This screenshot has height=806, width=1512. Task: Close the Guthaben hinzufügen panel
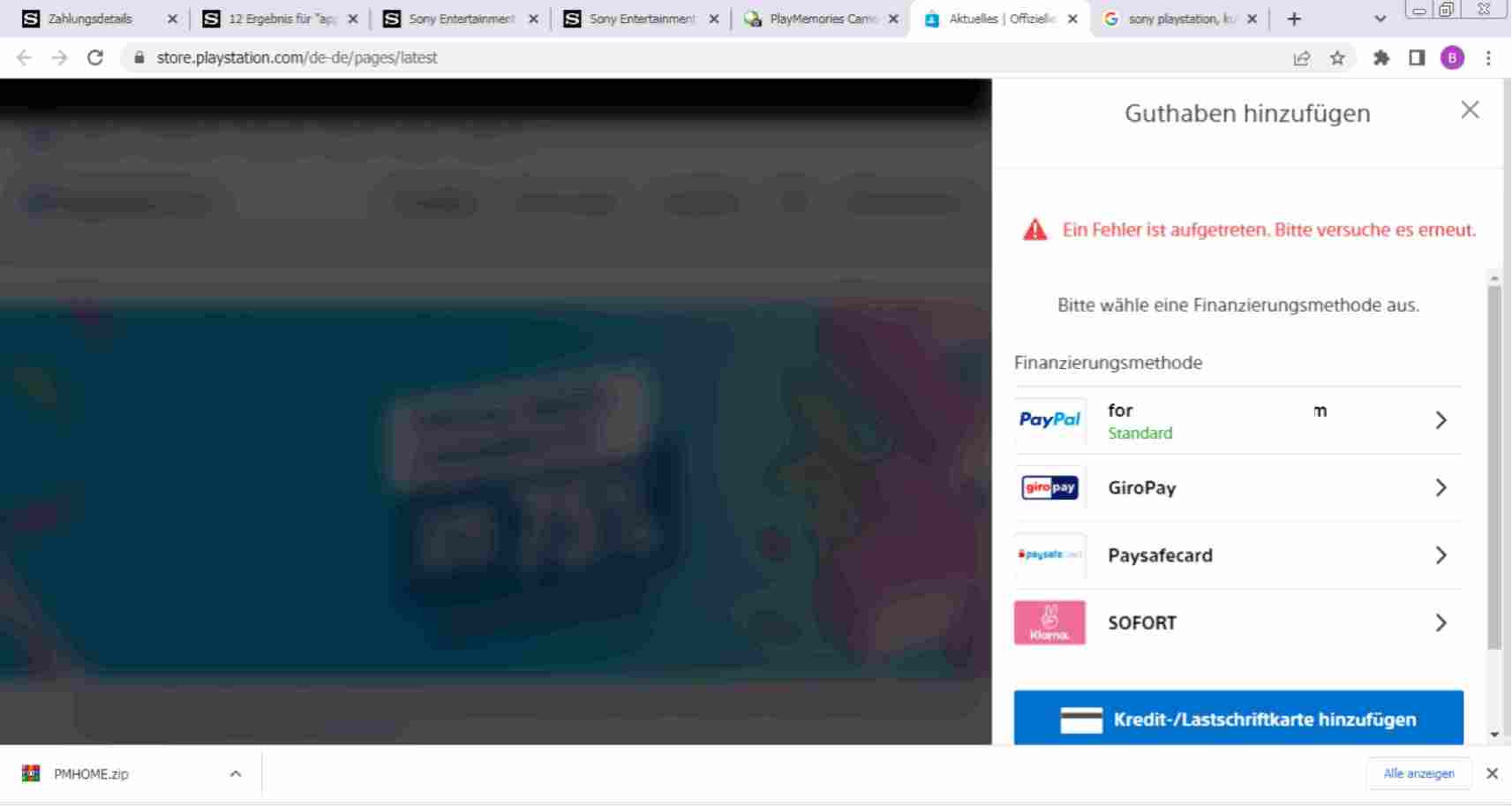point(1470,110)
